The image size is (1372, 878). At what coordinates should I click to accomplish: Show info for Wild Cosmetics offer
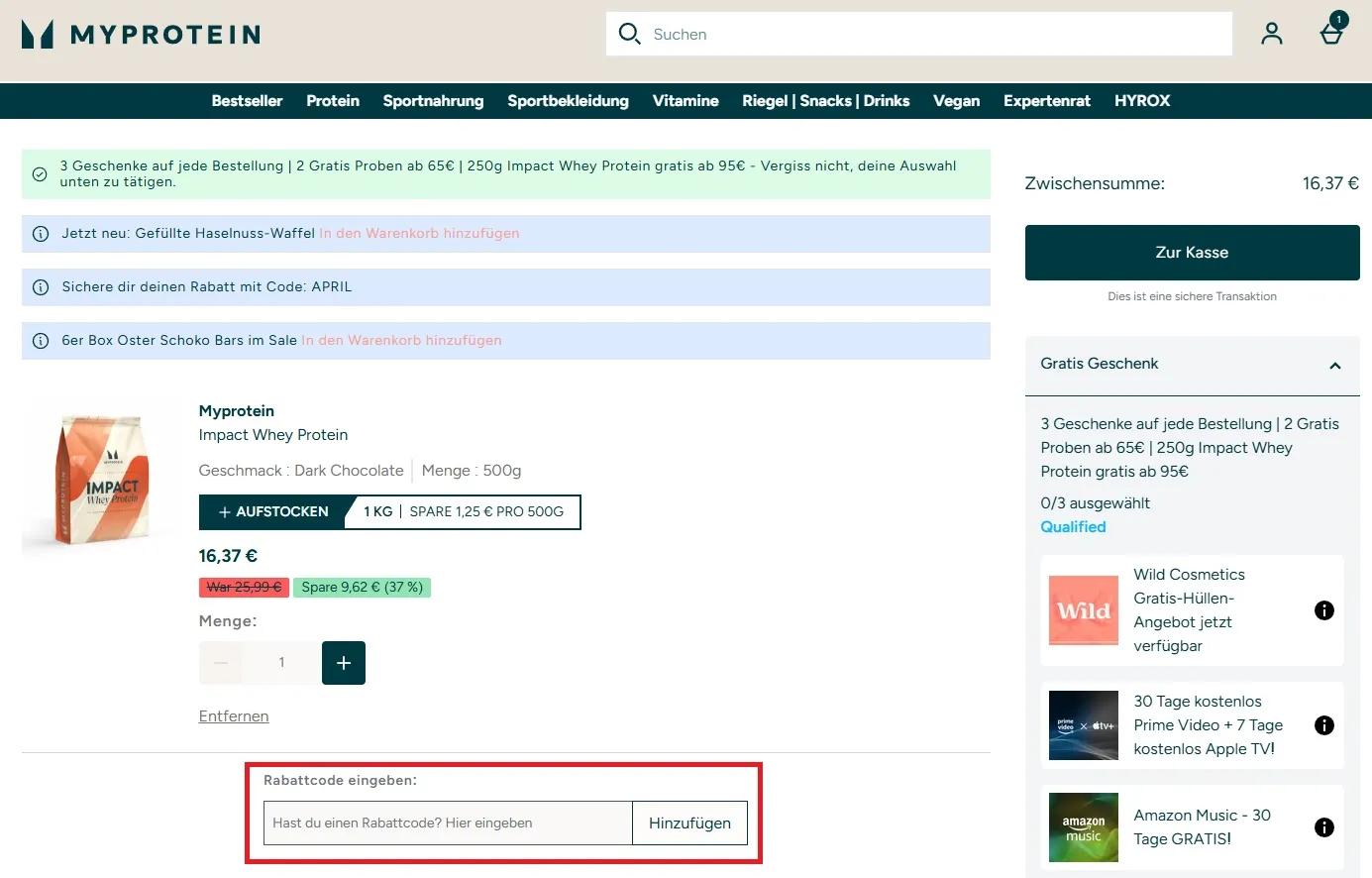coord(1323,610)
